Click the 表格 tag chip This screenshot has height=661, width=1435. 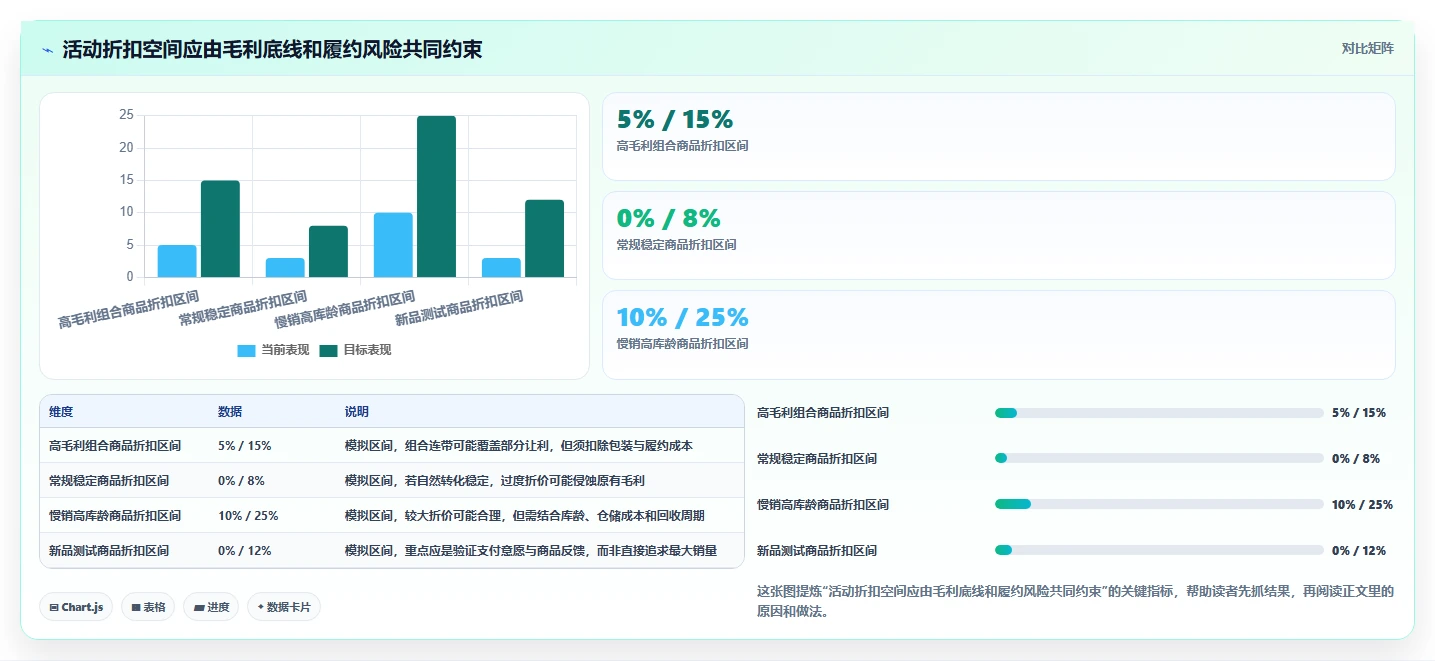coord(148,607)
